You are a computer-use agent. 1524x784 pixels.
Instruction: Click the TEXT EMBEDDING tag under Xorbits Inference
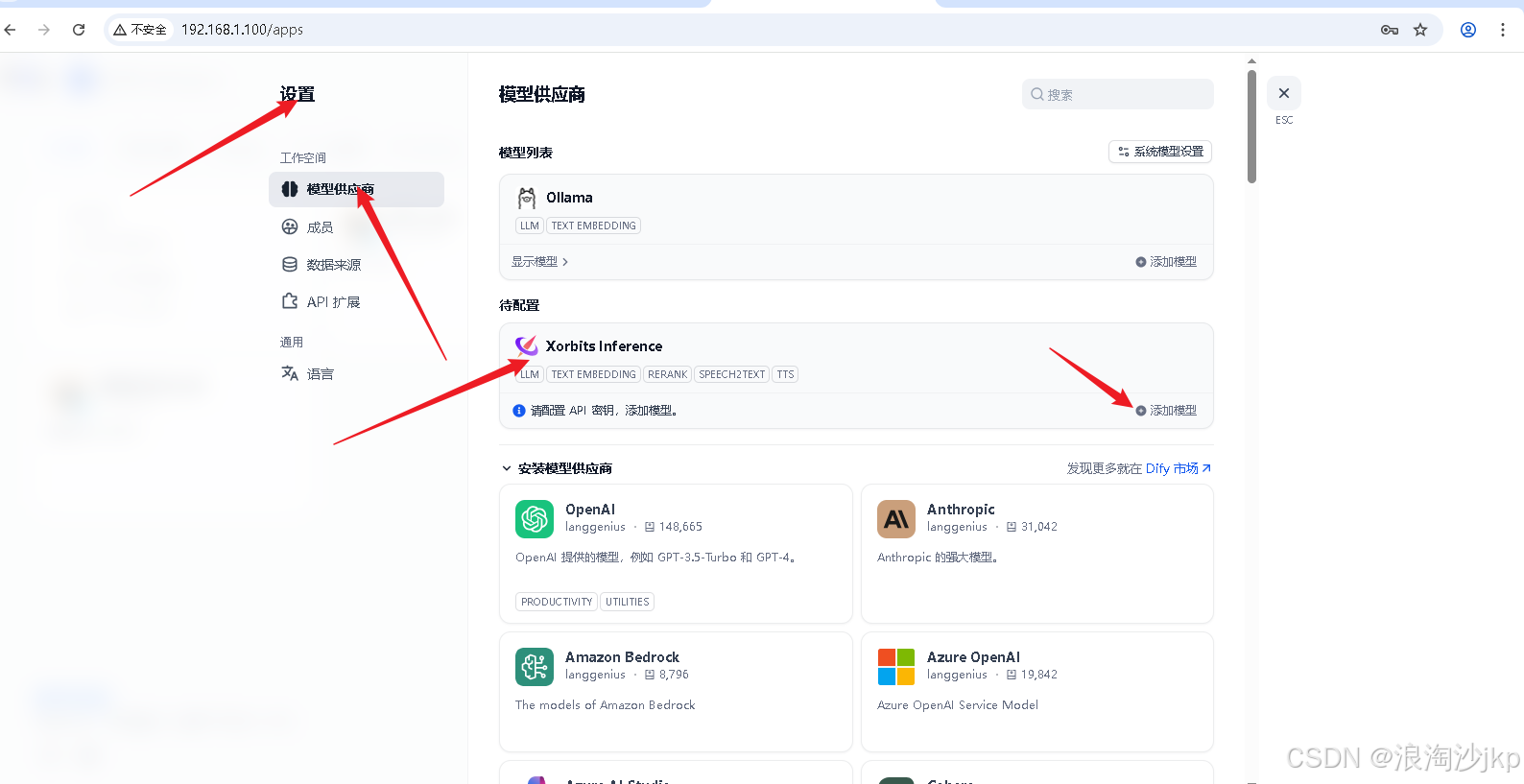coord(593,374)
